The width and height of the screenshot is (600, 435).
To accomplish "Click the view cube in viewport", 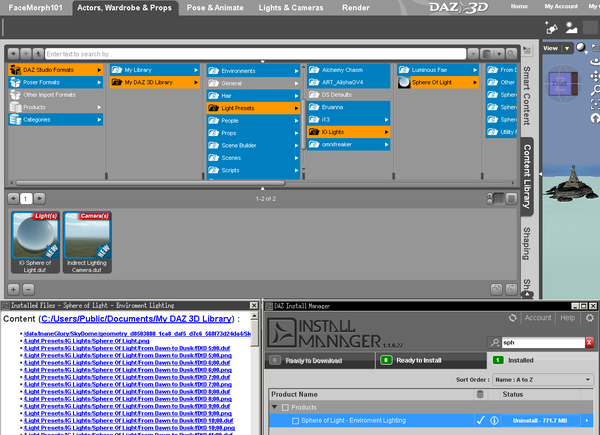I will tap(563, 83).
